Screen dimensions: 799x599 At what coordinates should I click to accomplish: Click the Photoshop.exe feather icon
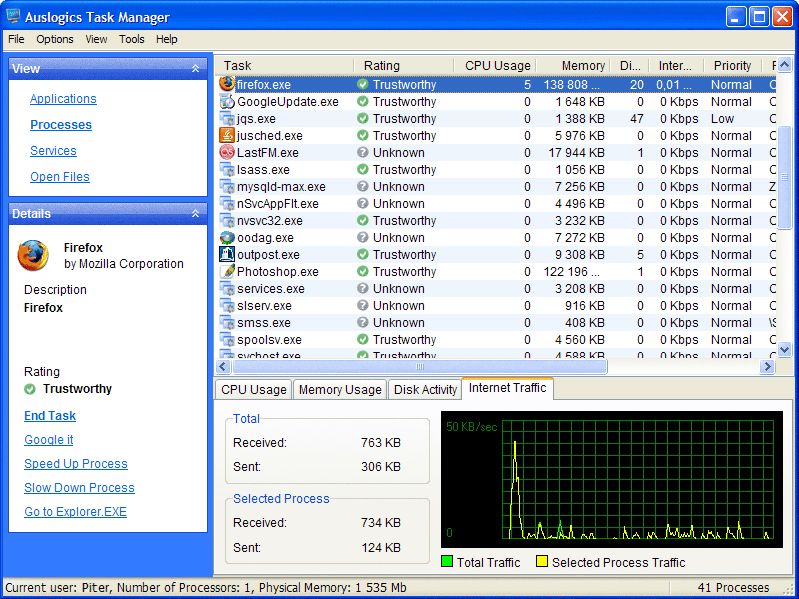click(227, 272)
